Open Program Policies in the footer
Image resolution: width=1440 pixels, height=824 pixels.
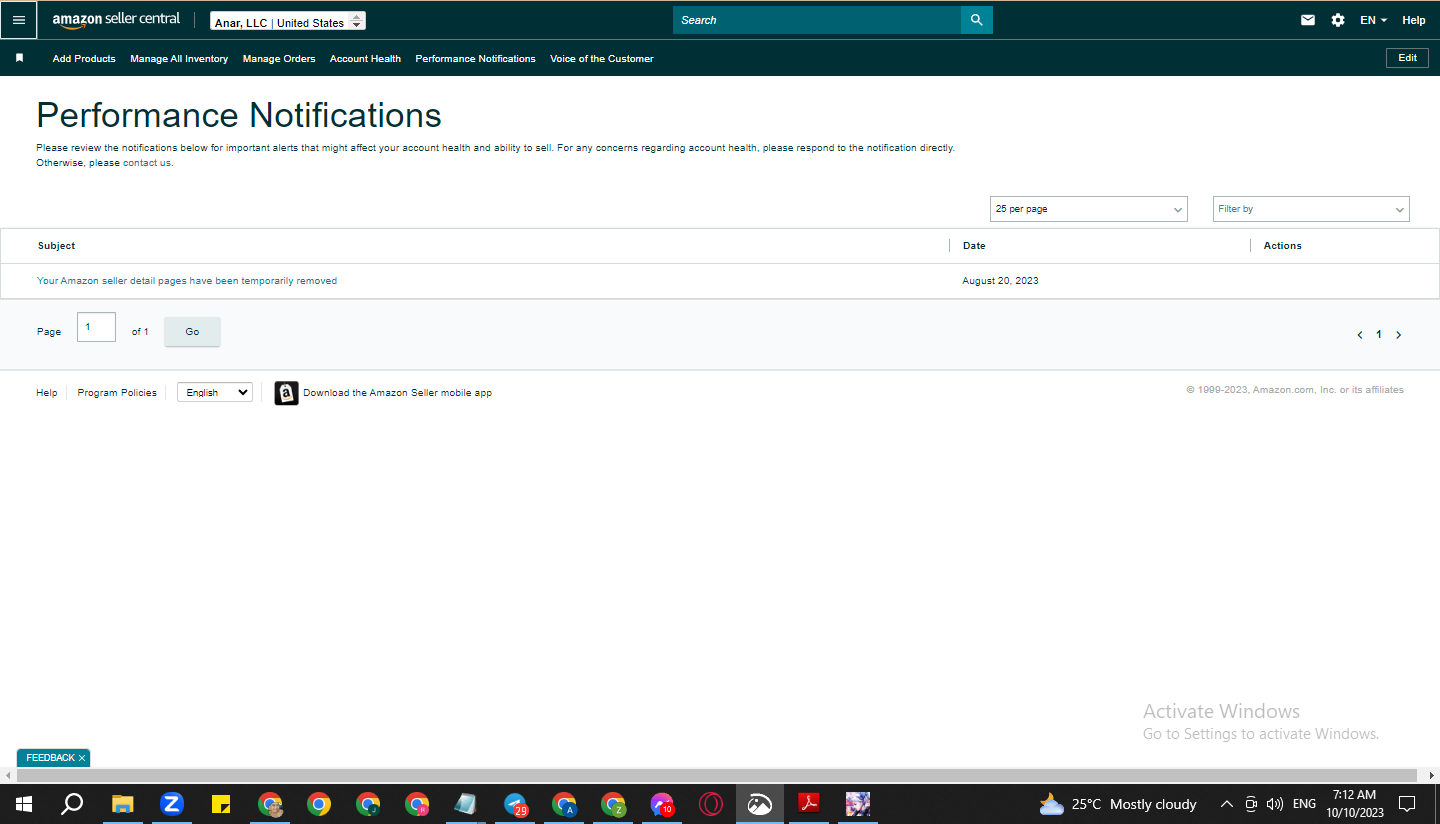tap(117, 393)
